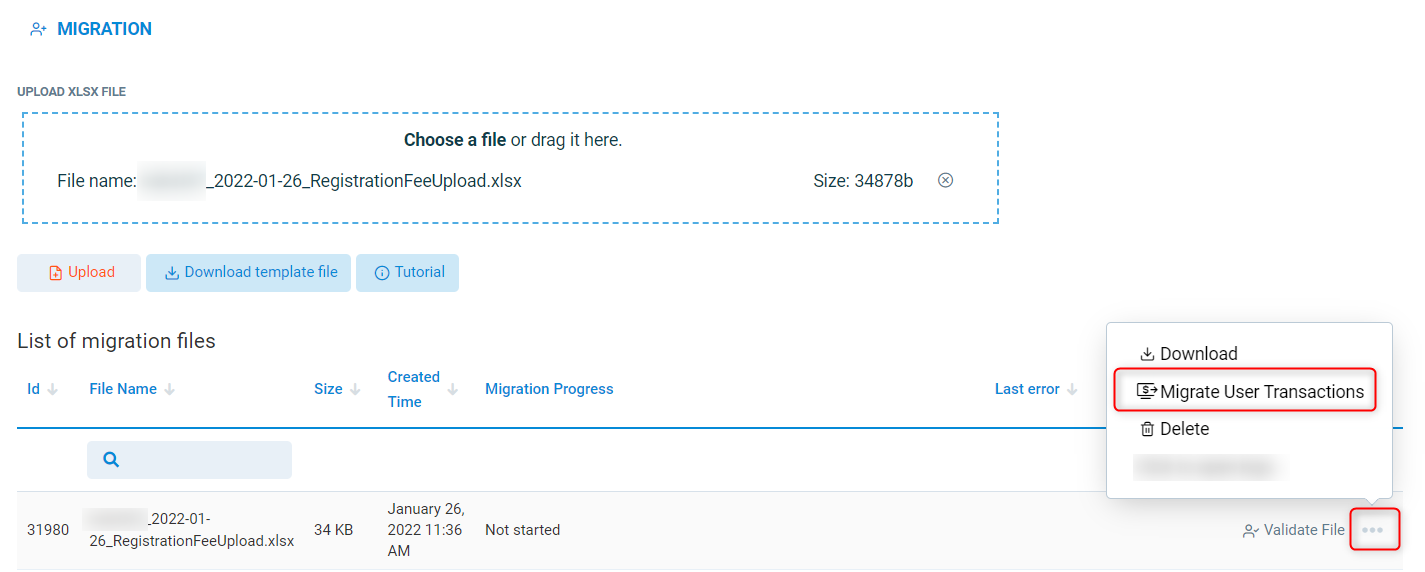Open the three-dots row actions menu
This screenshot has height=572, width=1425.
[1374, 530]
